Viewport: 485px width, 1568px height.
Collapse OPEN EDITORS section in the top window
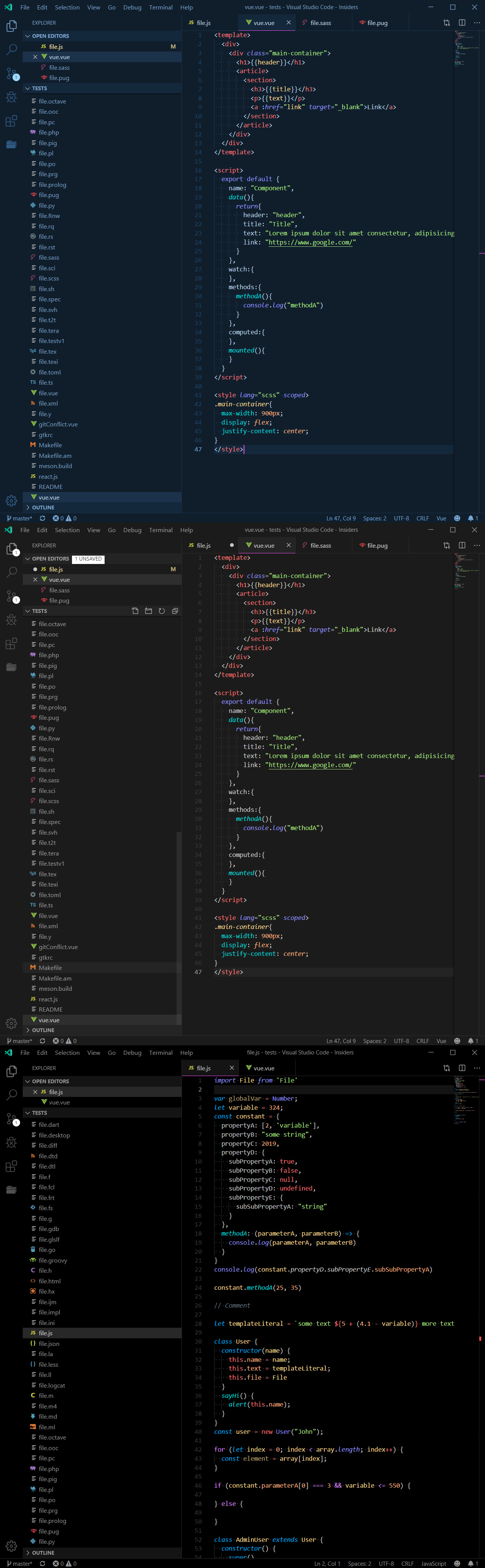pos(102,36)
